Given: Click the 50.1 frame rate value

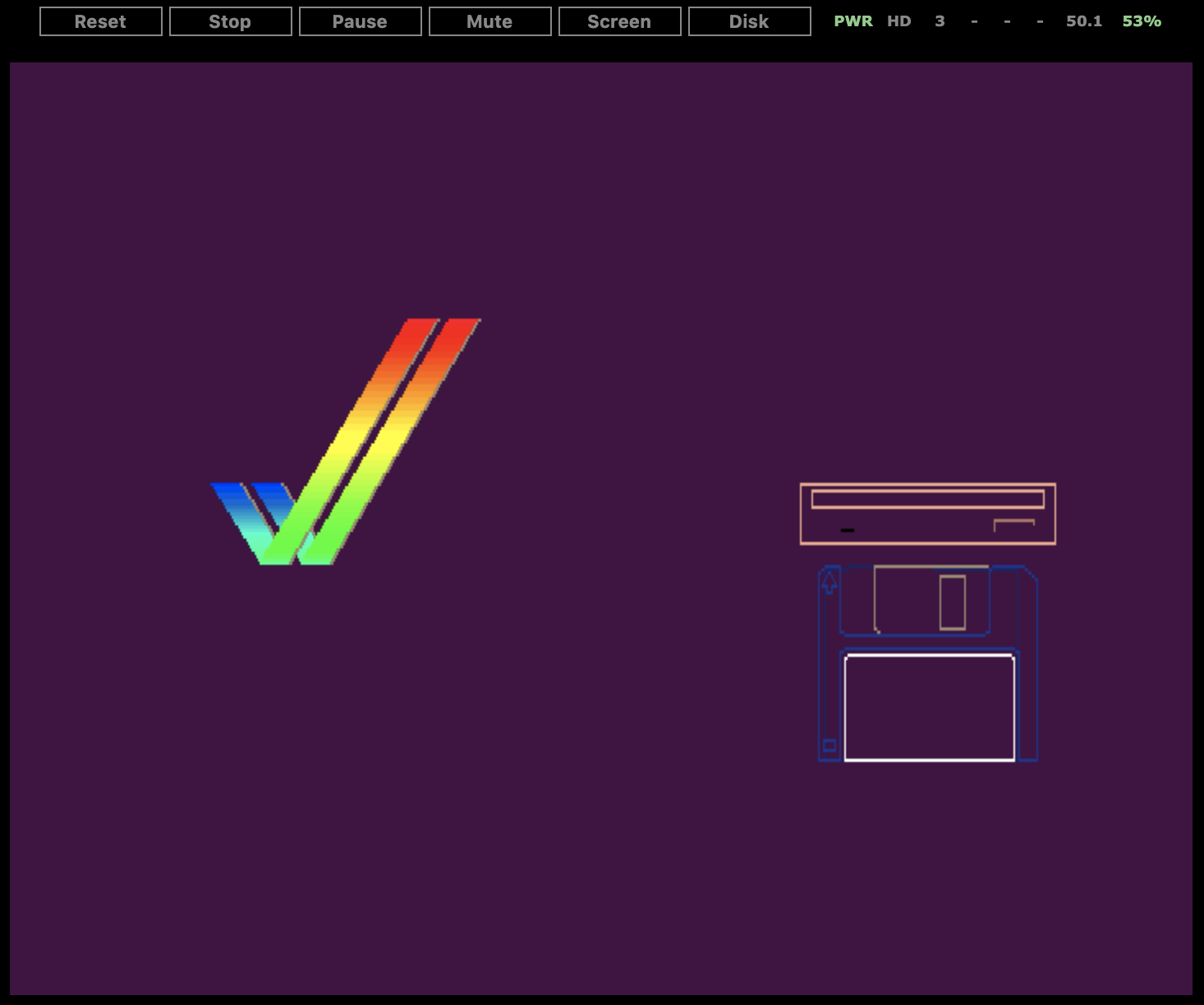Looking at the screenshot, I should [1084, 21].
